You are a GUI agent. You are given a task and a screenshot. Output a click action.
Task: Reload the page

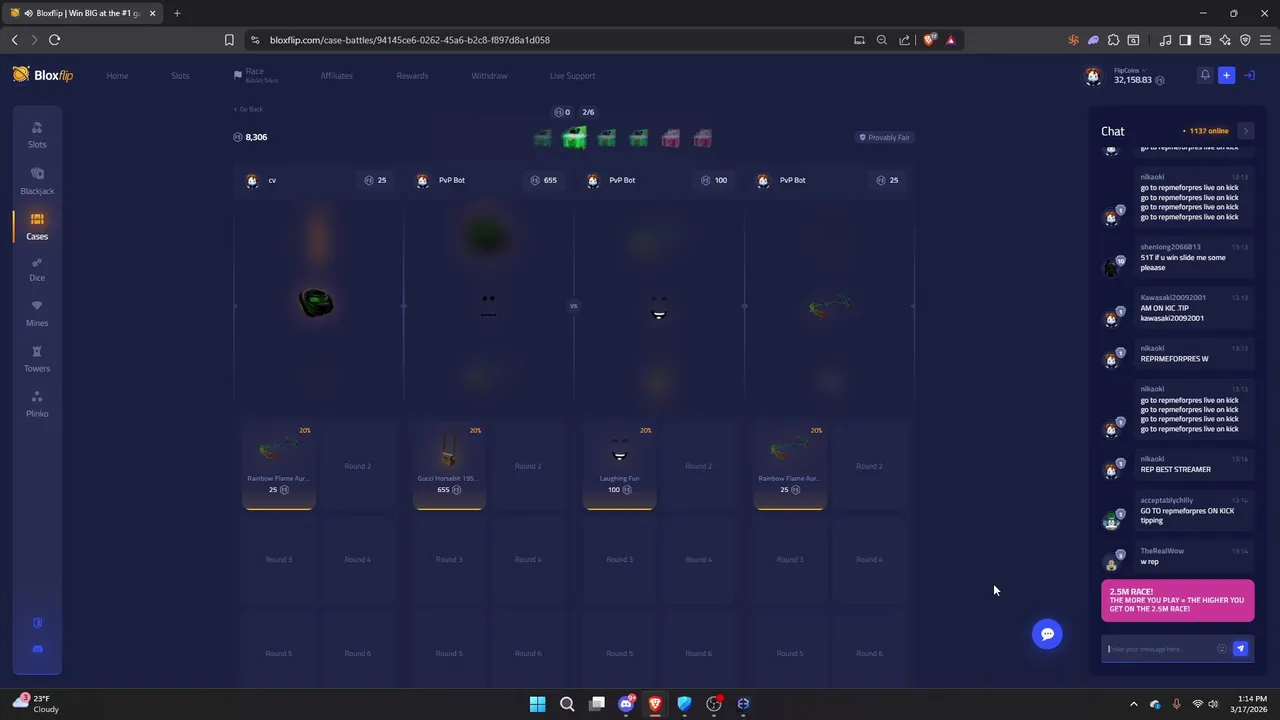click(x=54, y=40)
